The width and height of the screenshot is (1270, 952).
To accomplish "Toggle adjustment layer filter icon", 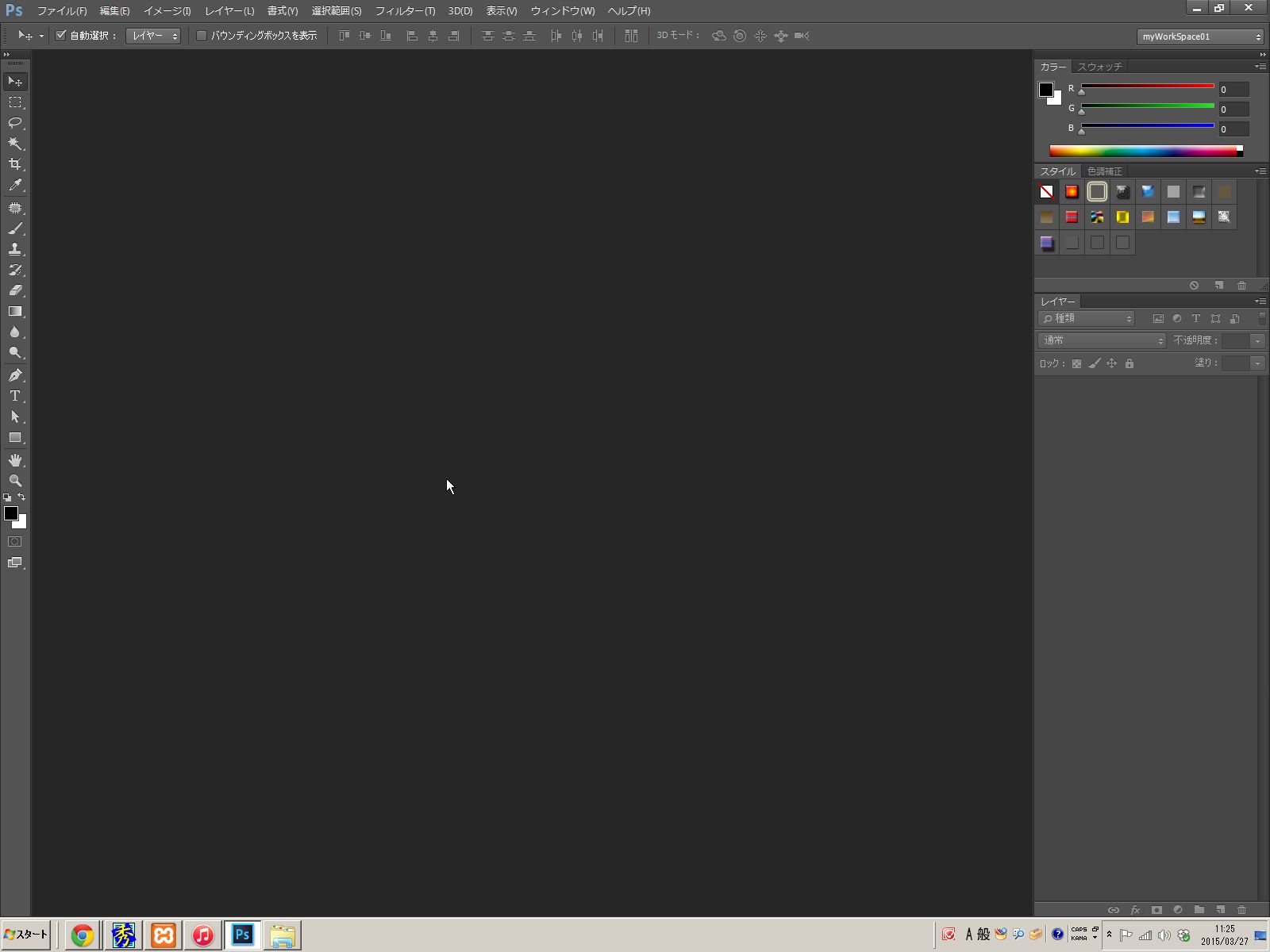I will click(1177, 319).
